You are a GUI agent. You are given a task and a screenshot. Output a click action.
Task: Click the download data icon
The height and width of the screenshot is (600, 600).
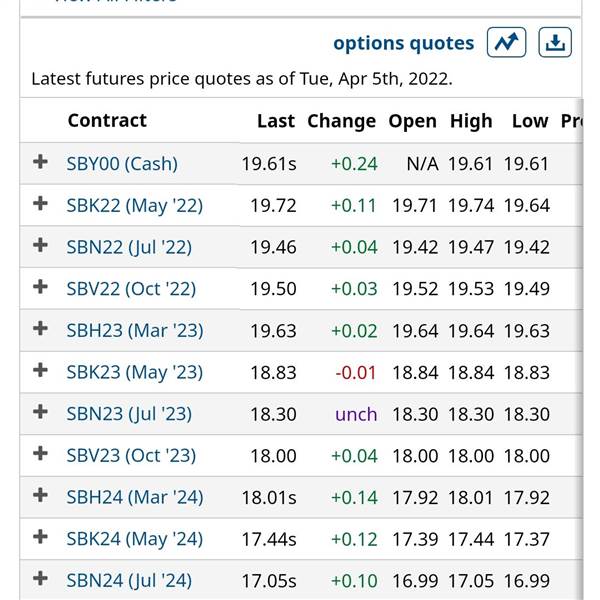click(555, 42)
